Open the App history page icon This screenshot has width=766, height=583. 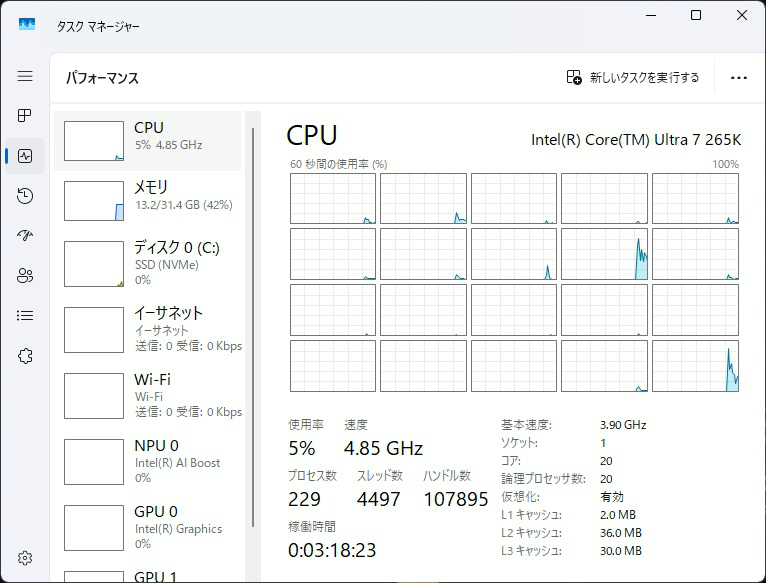tap(25, 196)
